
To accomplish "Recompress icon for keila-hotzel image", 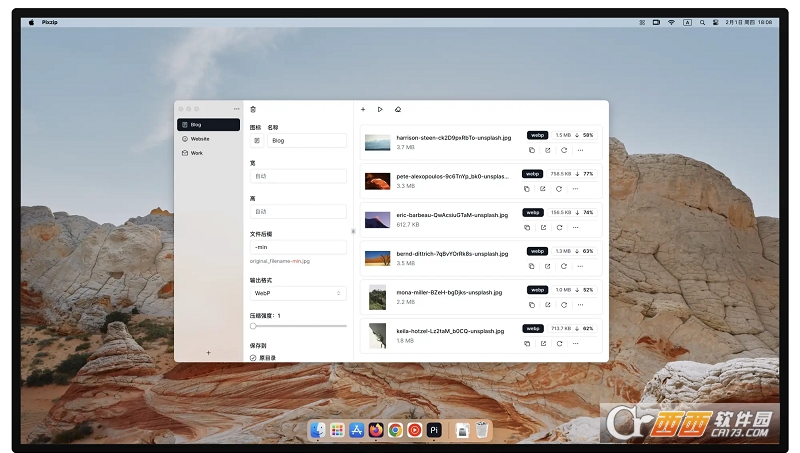I will (559, 344).
